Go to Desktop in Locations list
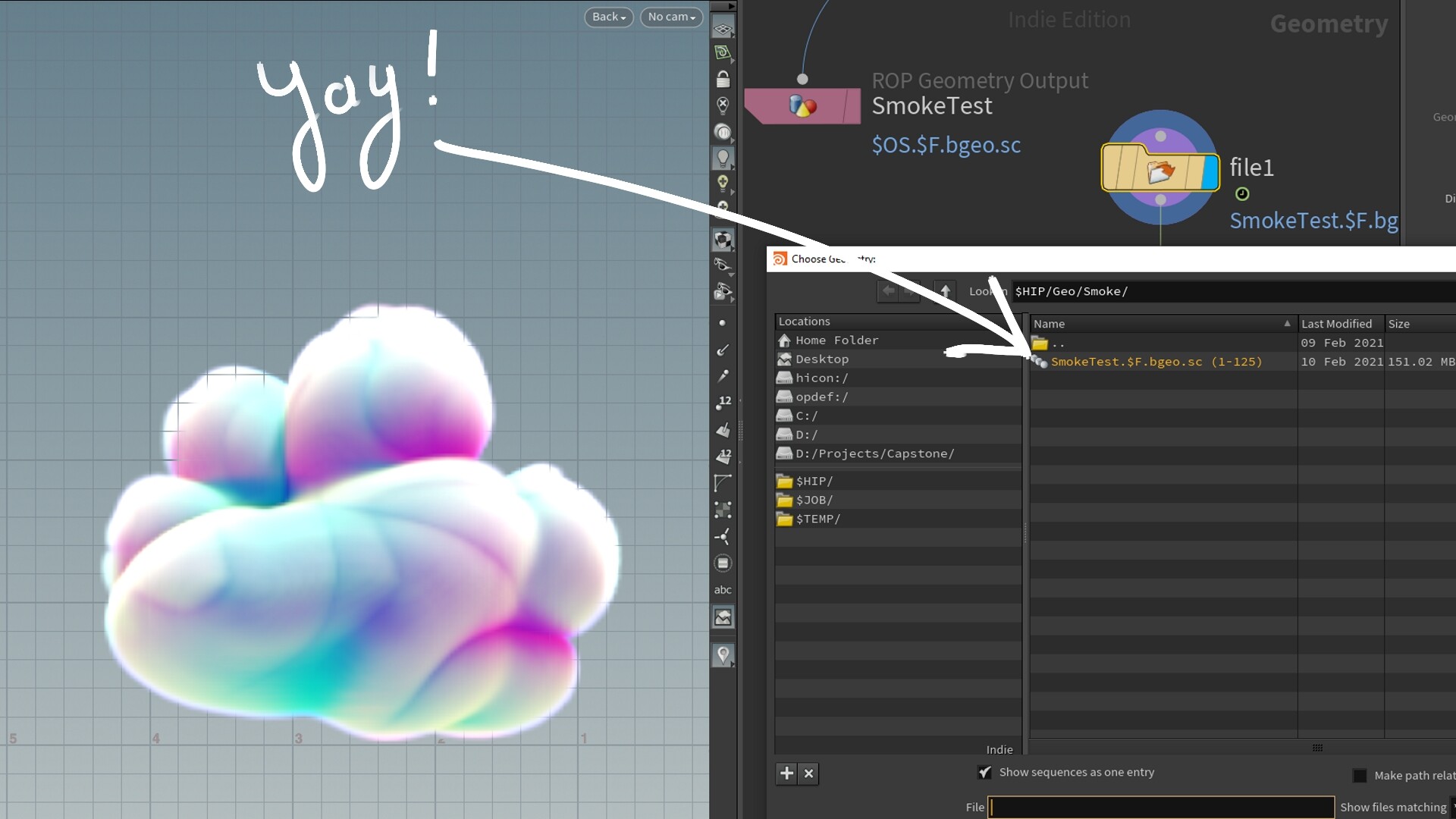The height and width of the screenshot is (819, 1456). (822, 359)
